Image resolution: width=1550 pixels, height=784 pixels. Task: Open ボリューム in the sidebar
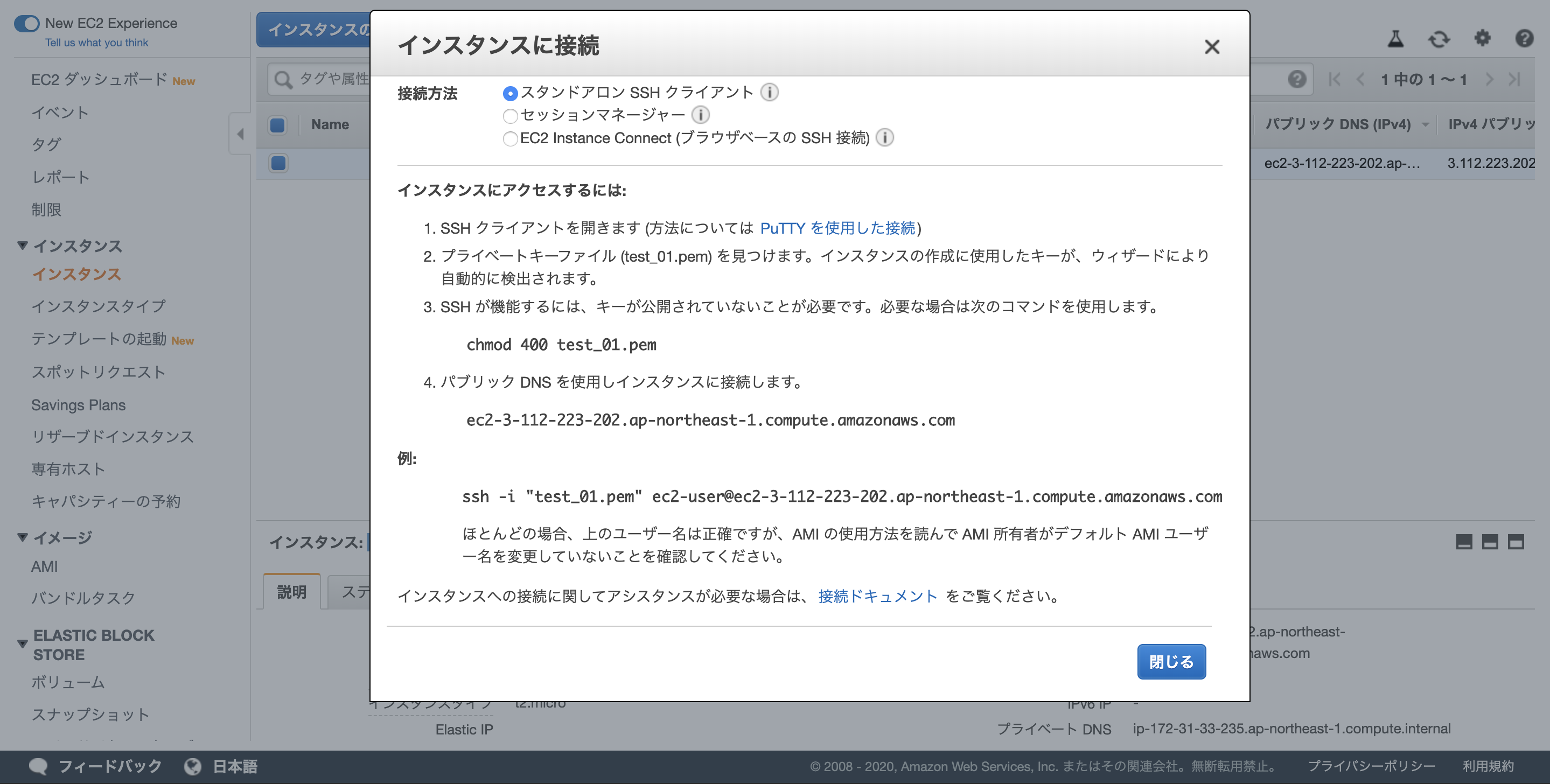(x=68, y=682)
